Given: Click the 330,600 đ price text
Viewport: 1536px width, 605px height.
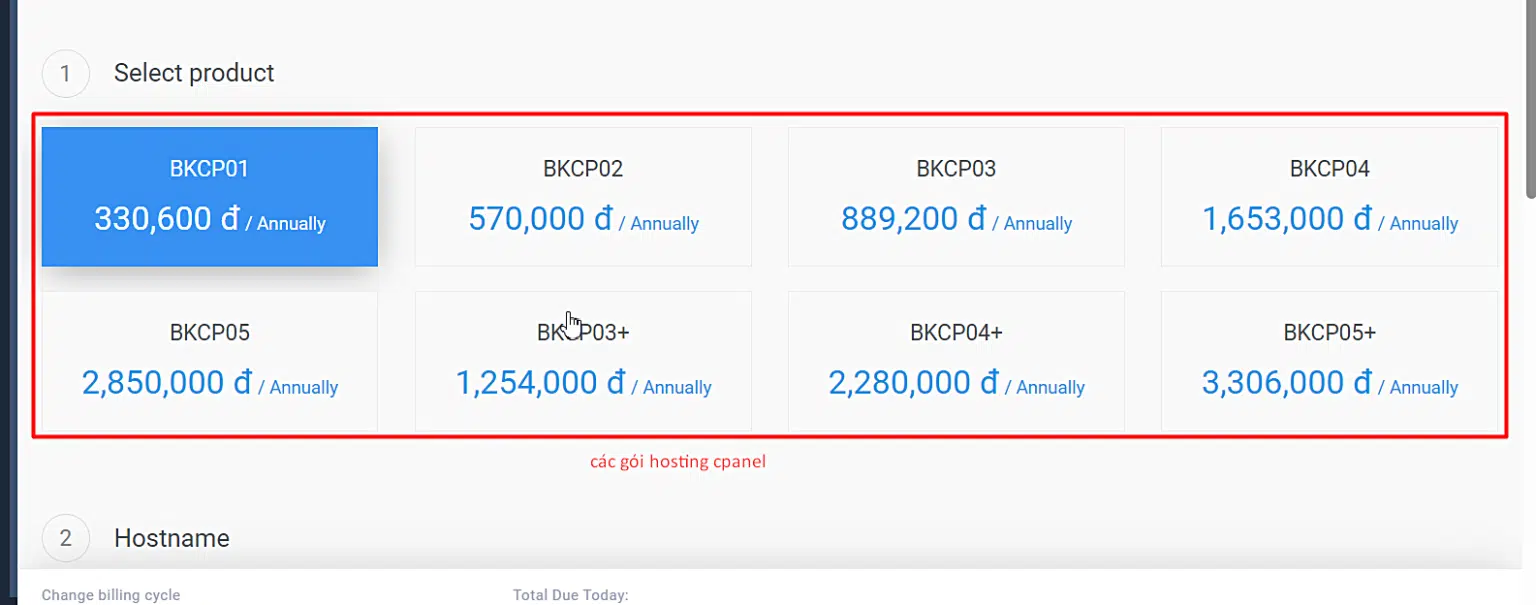Looking at the screenshot, I should click(x=166, y=219).
